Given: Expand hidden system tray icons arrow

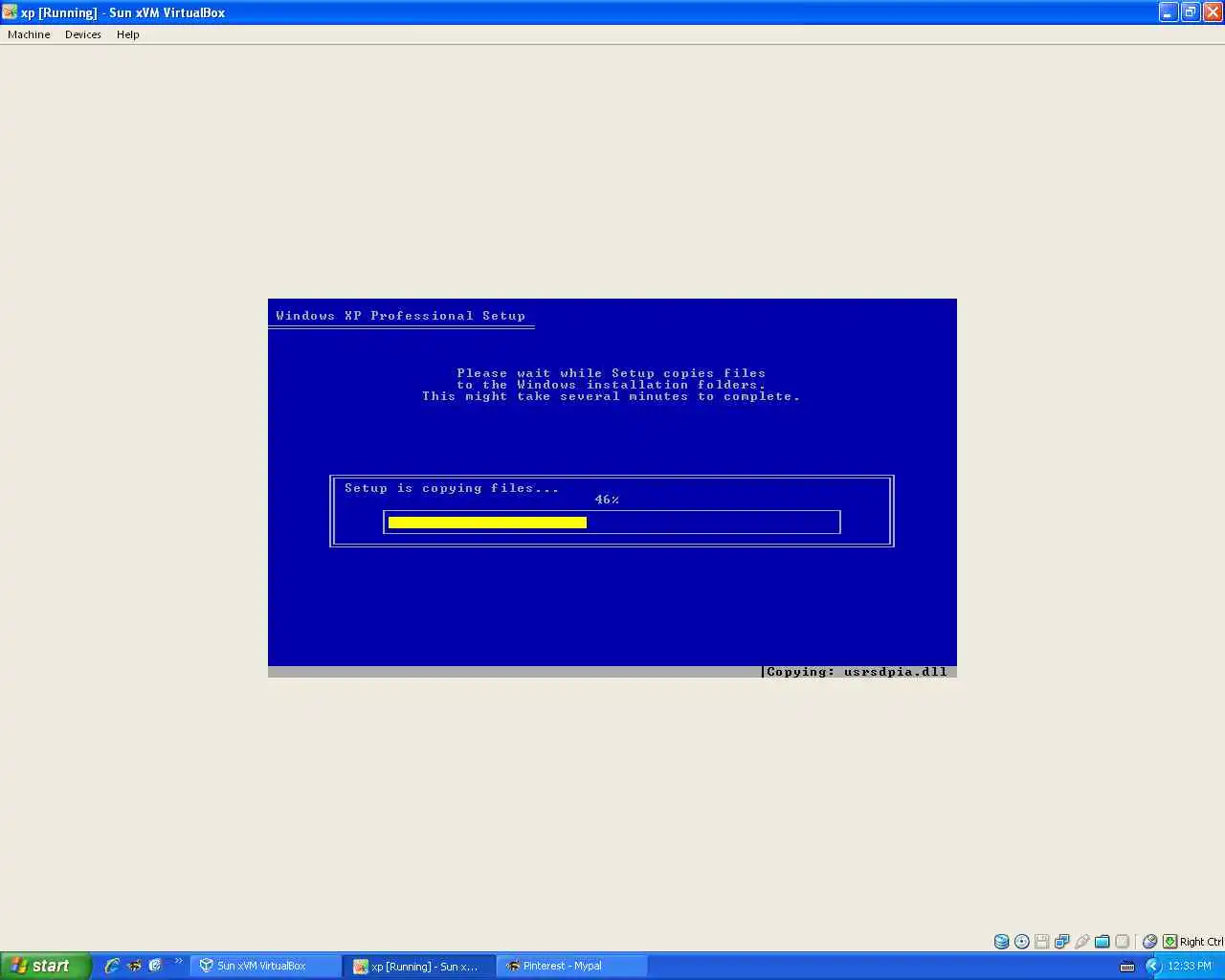Looking at the screenshot, I should [x=1153, y=966].
